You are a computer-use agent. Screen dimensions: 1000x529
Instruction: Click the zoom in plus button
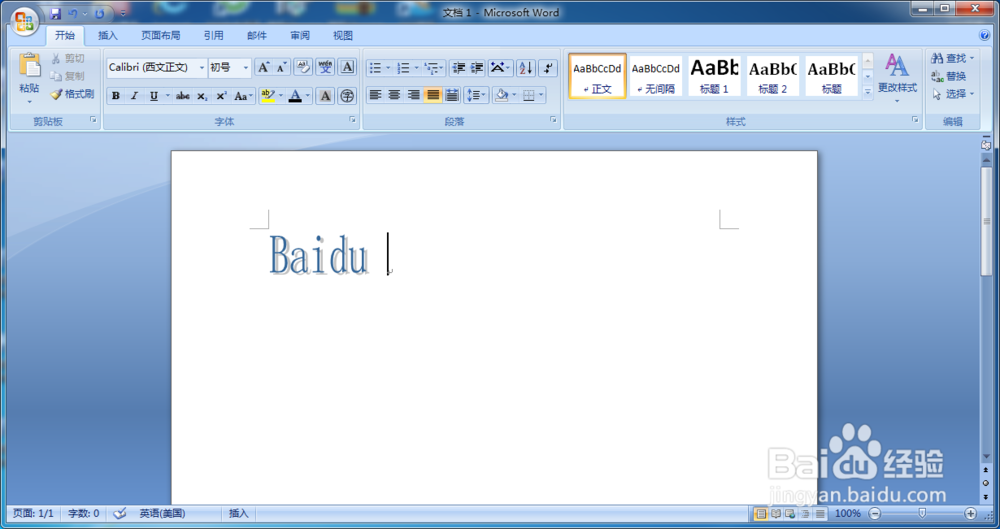click(x=971, y=514)
